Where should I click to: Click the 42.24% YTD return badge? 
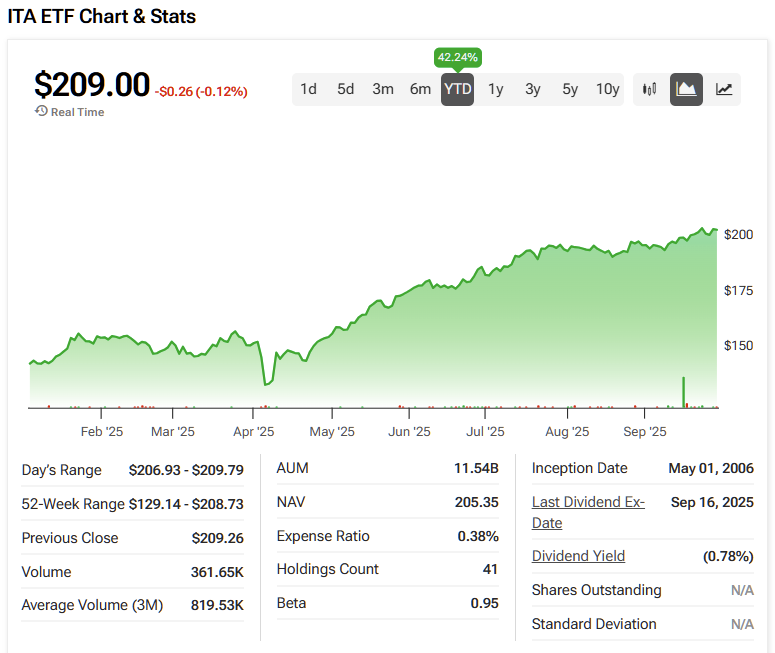pos(457,57)
